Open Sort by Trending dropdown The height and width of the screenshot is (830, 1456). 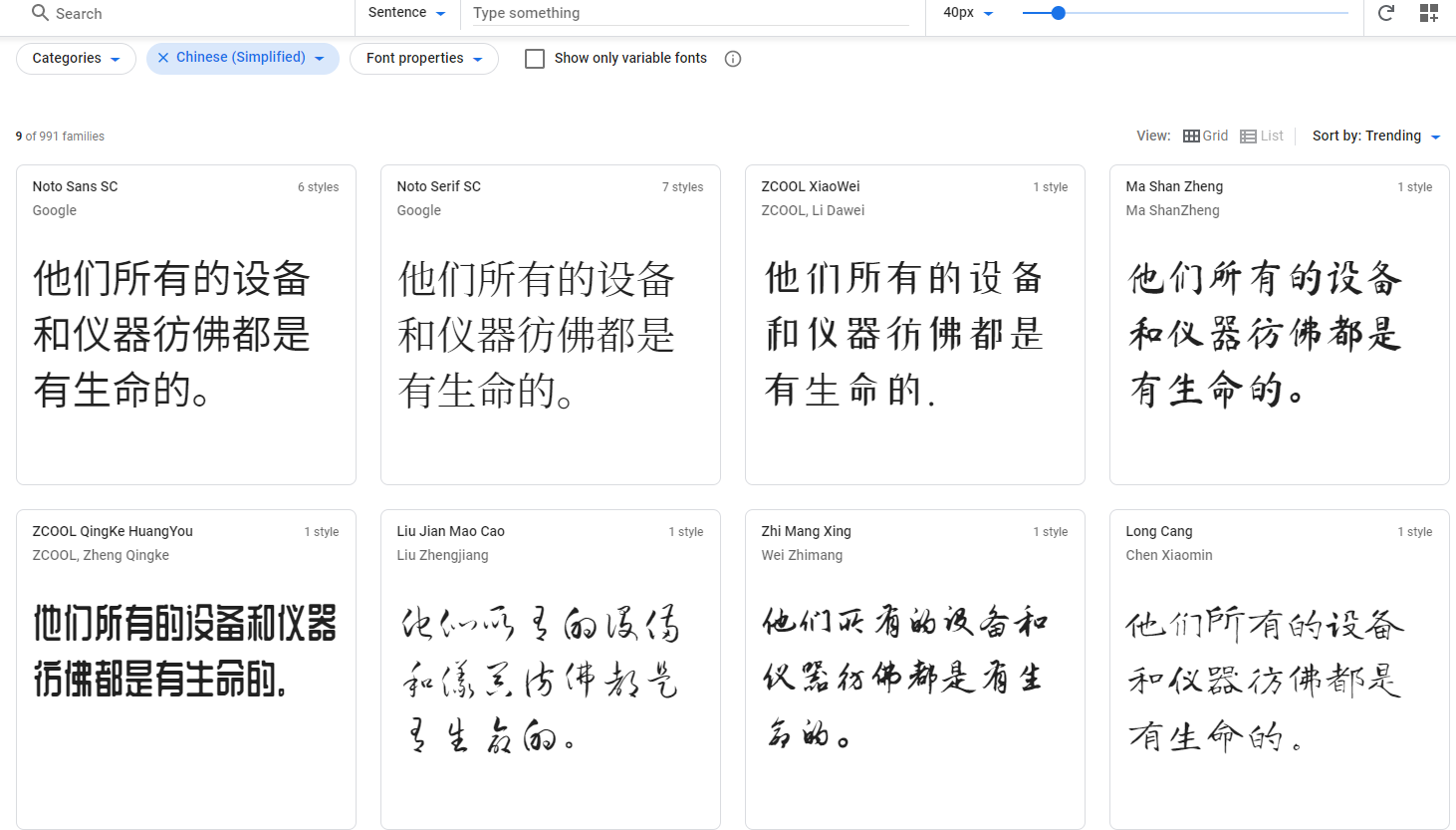1376,136
